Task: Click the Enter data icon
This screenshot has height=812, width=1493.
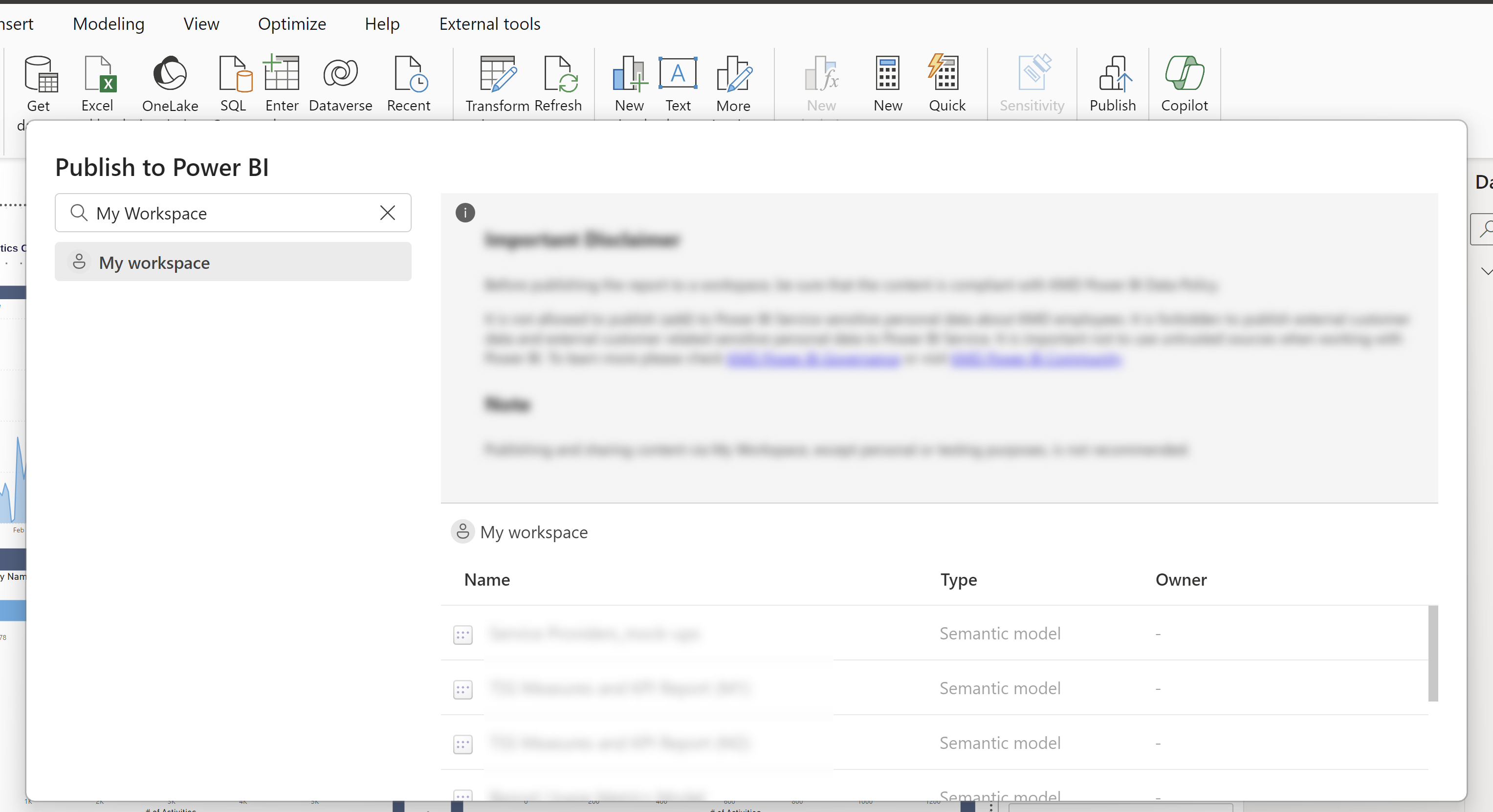Action: [x=281, y=72]
